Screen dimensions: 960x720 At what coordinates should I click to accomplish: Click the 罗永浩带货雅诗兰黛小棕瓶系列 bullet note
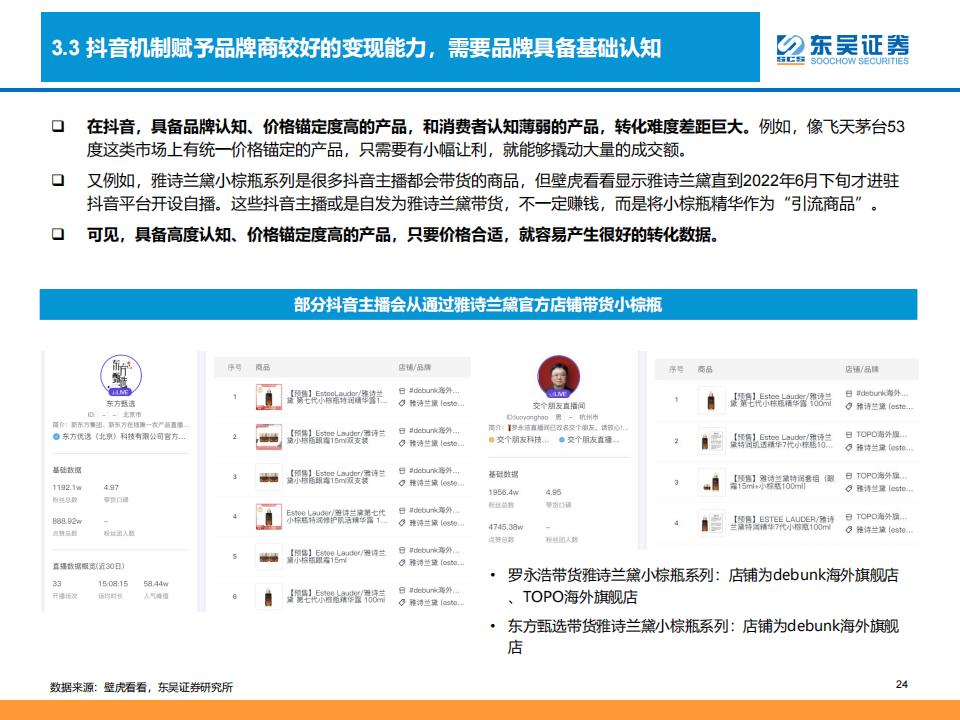[x=703, y=586]
